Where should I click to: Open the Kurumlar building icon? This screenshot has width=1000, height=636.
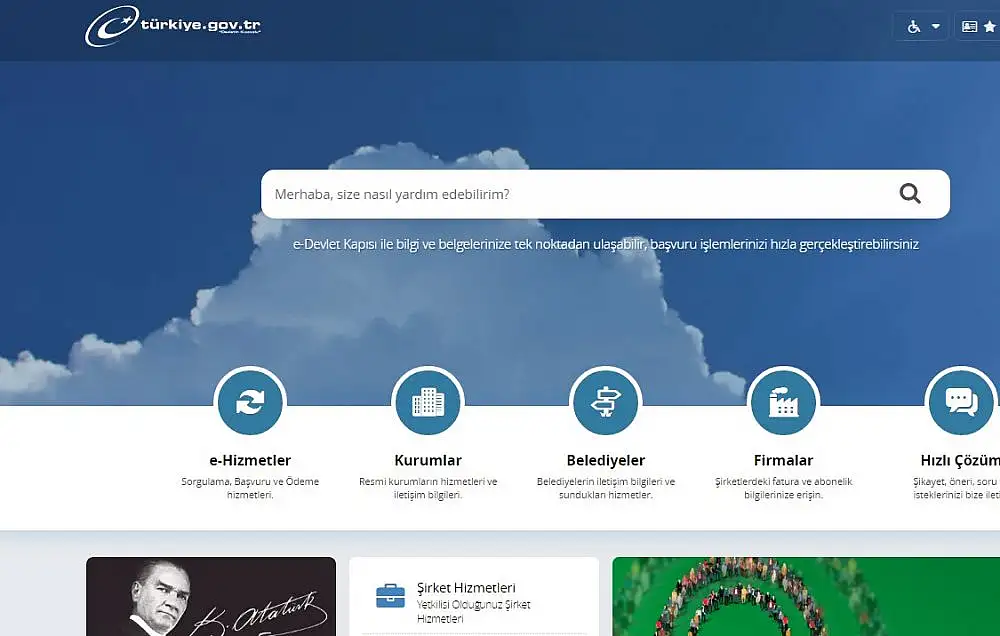click(428, 402)
